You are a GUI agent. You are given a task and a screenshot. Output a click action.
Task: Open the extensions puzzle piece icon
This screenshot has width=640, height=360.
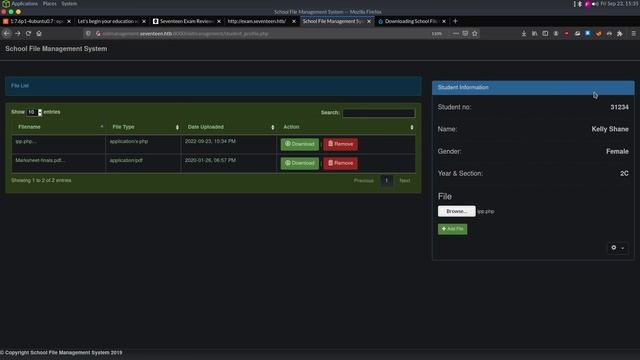pyautogui.click(x=620, y=33)
